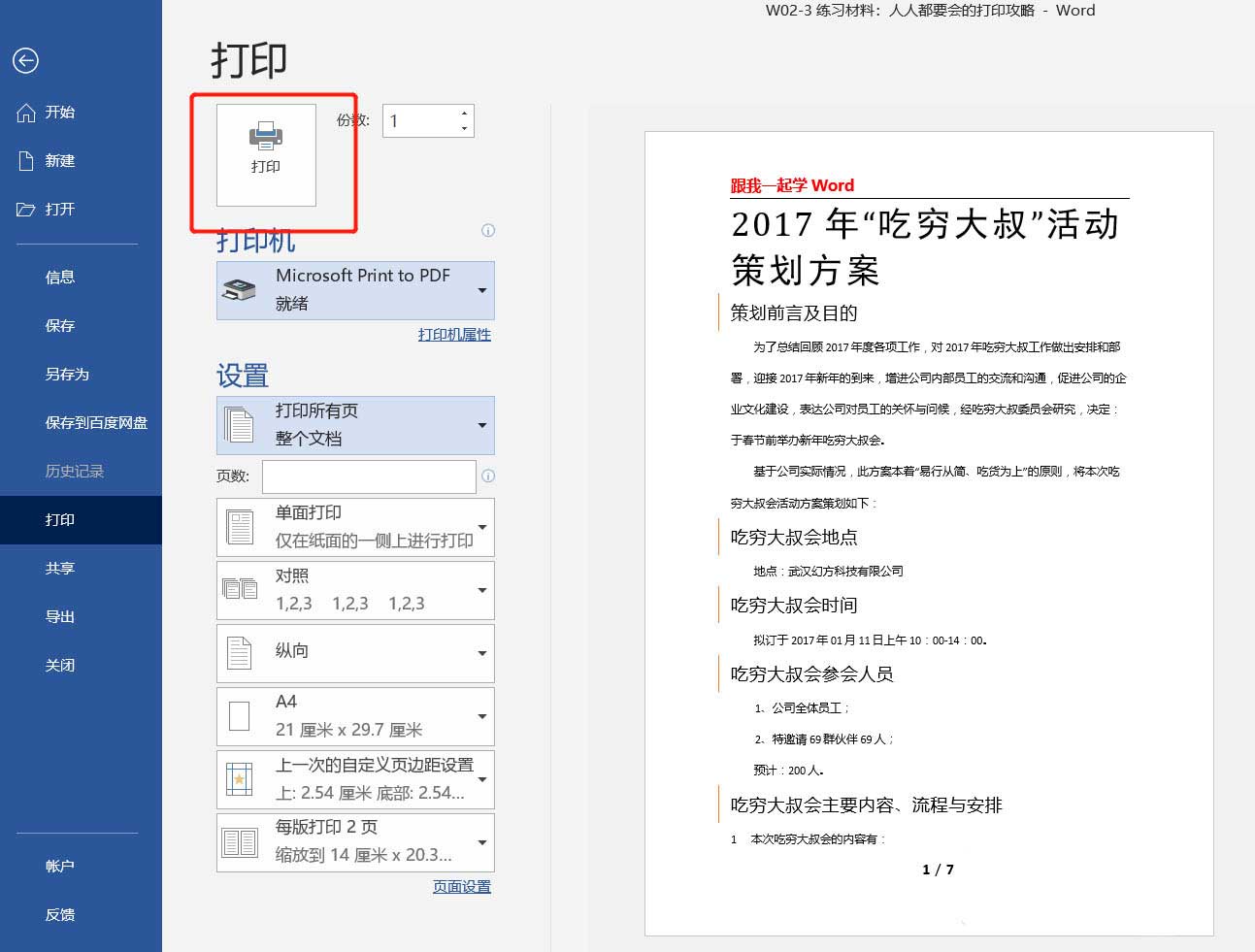Click the 吃穷大叔会参会人员 heading in preview
1255x952 pixels.
click(x=811, y=674)
